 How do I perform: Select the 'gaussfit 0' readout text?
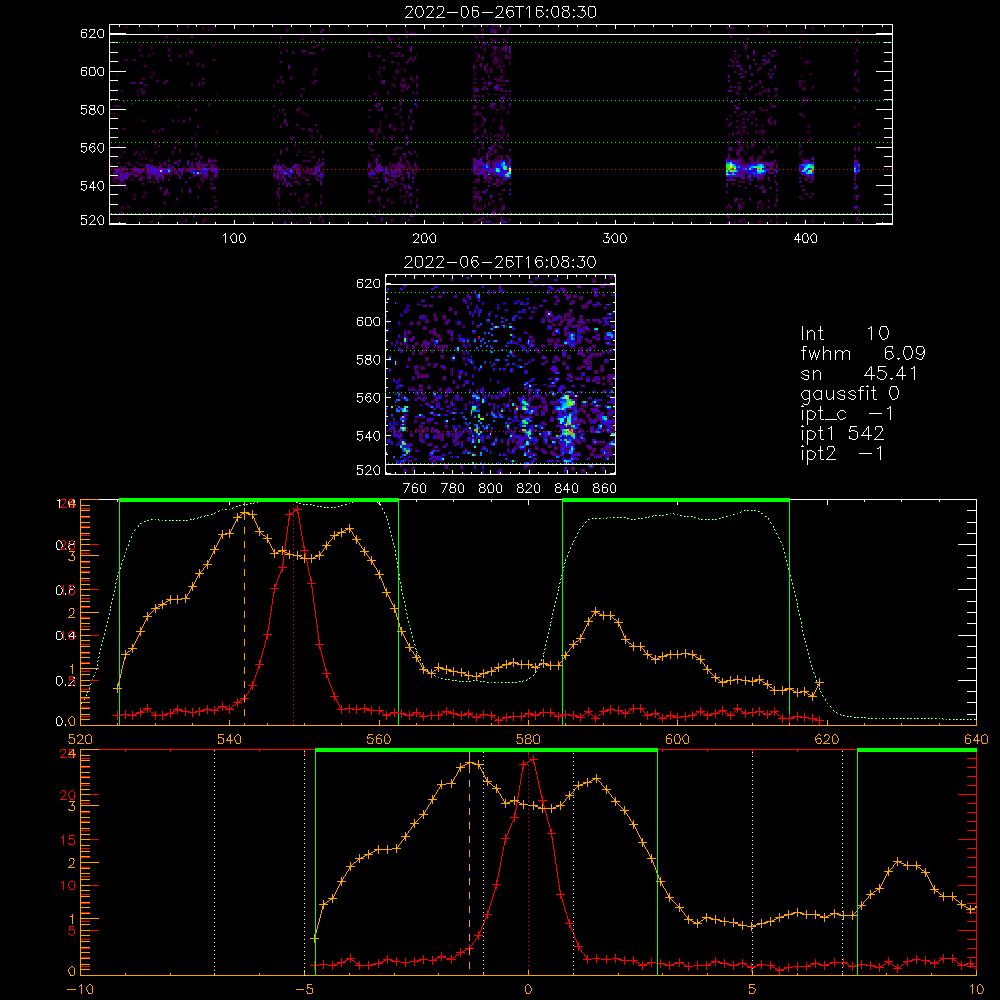(849, 393)
